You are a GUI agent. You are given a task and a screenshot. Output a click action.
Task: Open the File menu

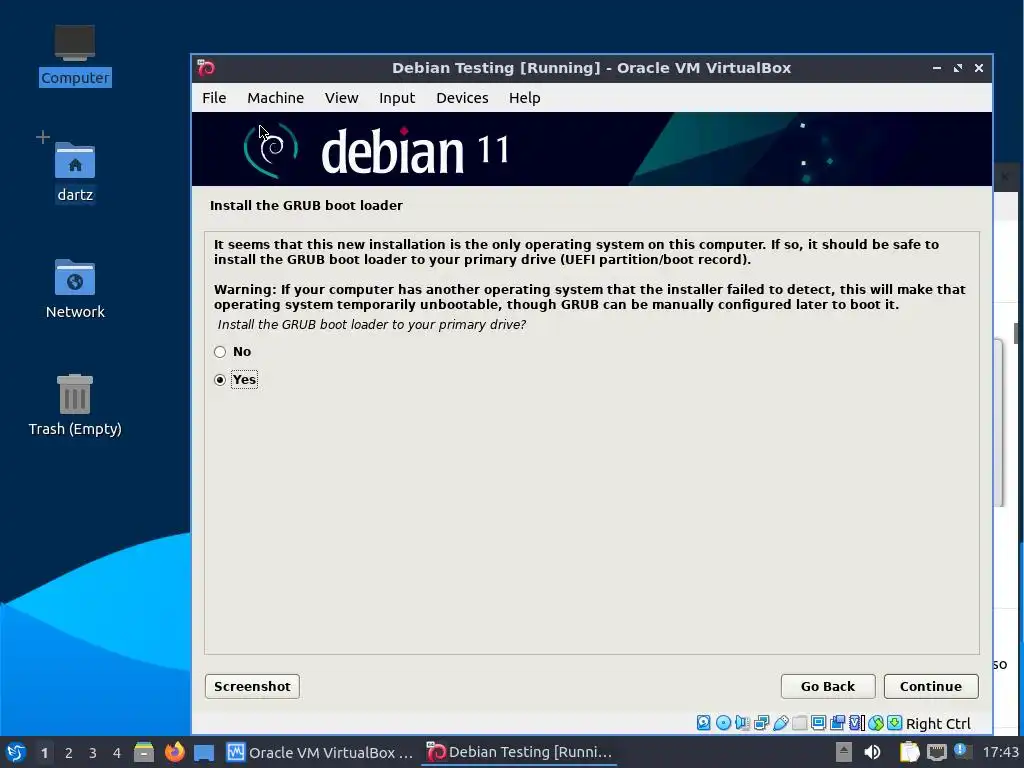click(x=214, y=98)
